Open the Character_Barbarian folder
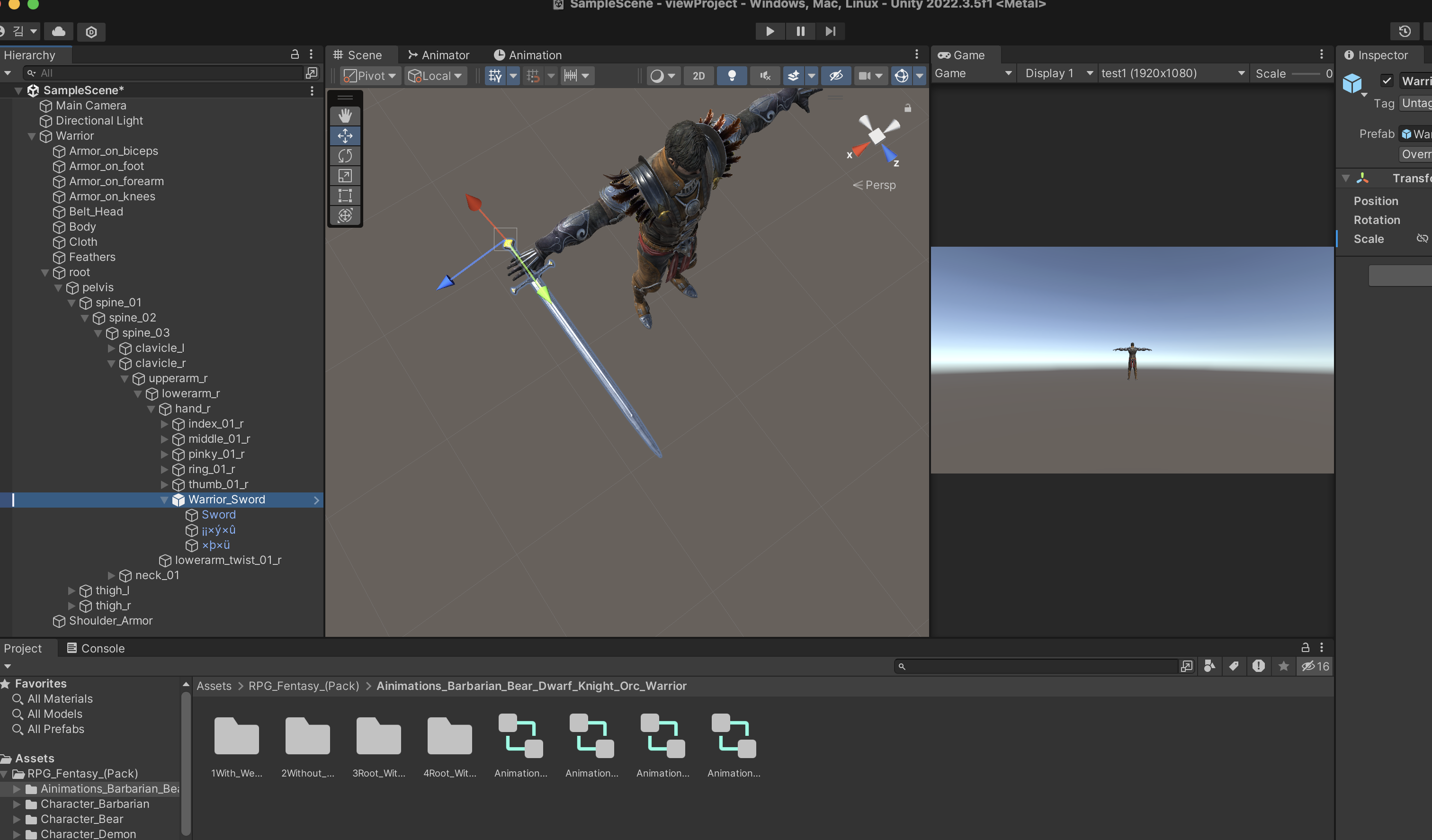Viewport: 1432px width, 840px height. tap(94, 804)
